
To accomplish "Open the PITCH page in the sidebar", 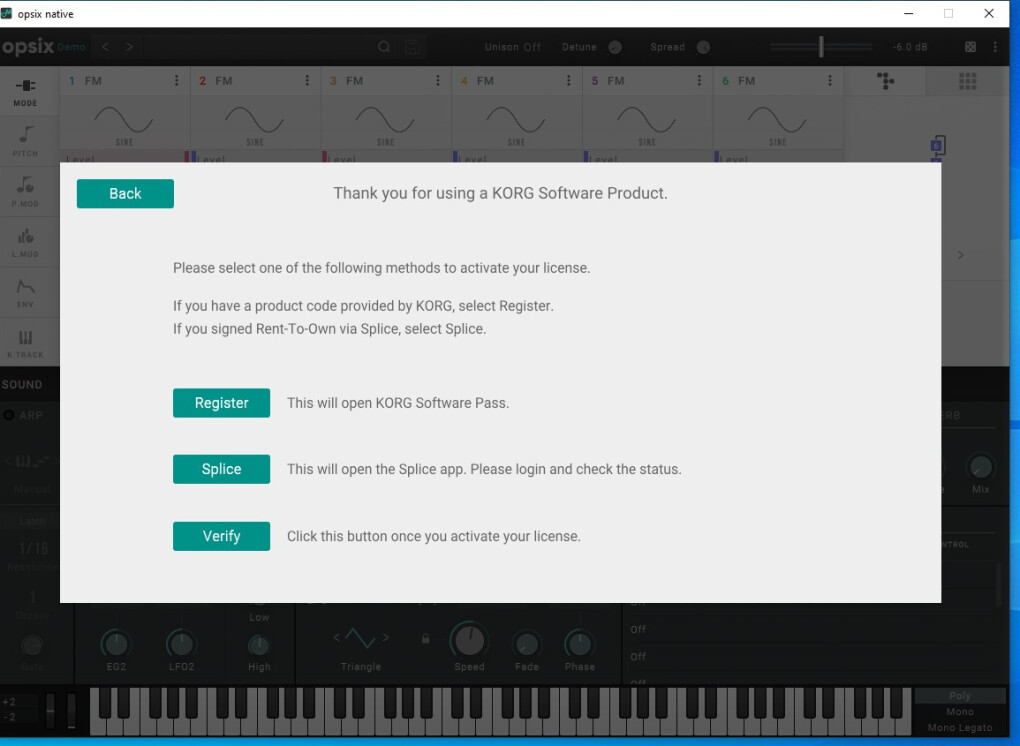I will 25,142.
